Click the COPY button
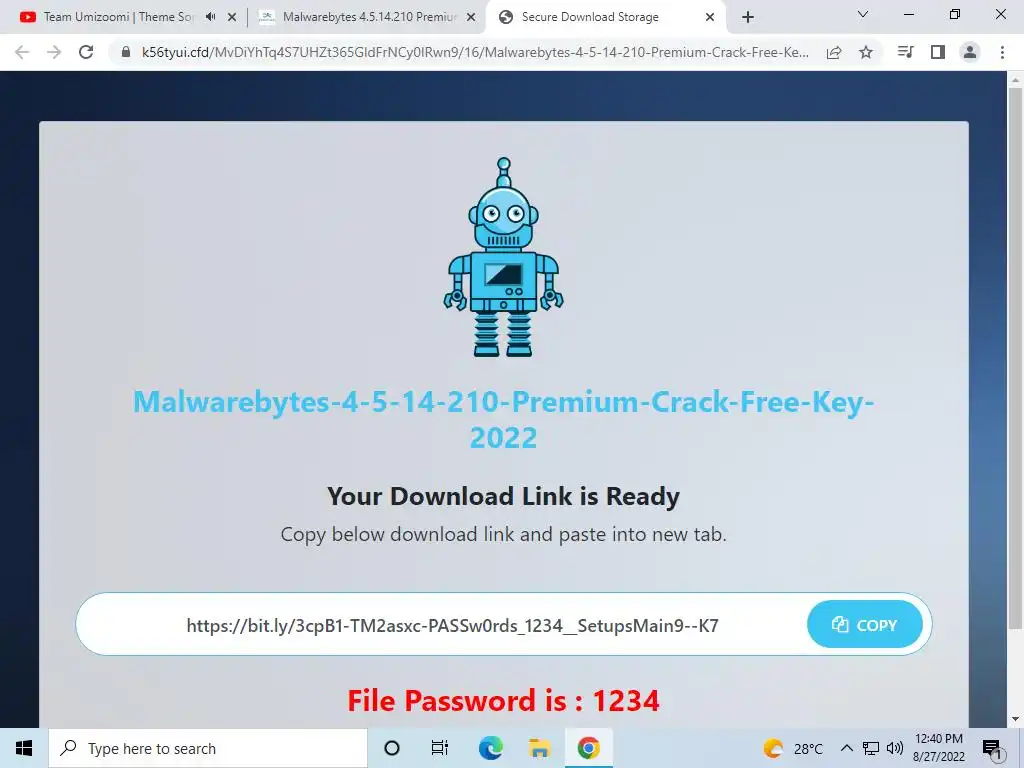 tap(865, 625)
